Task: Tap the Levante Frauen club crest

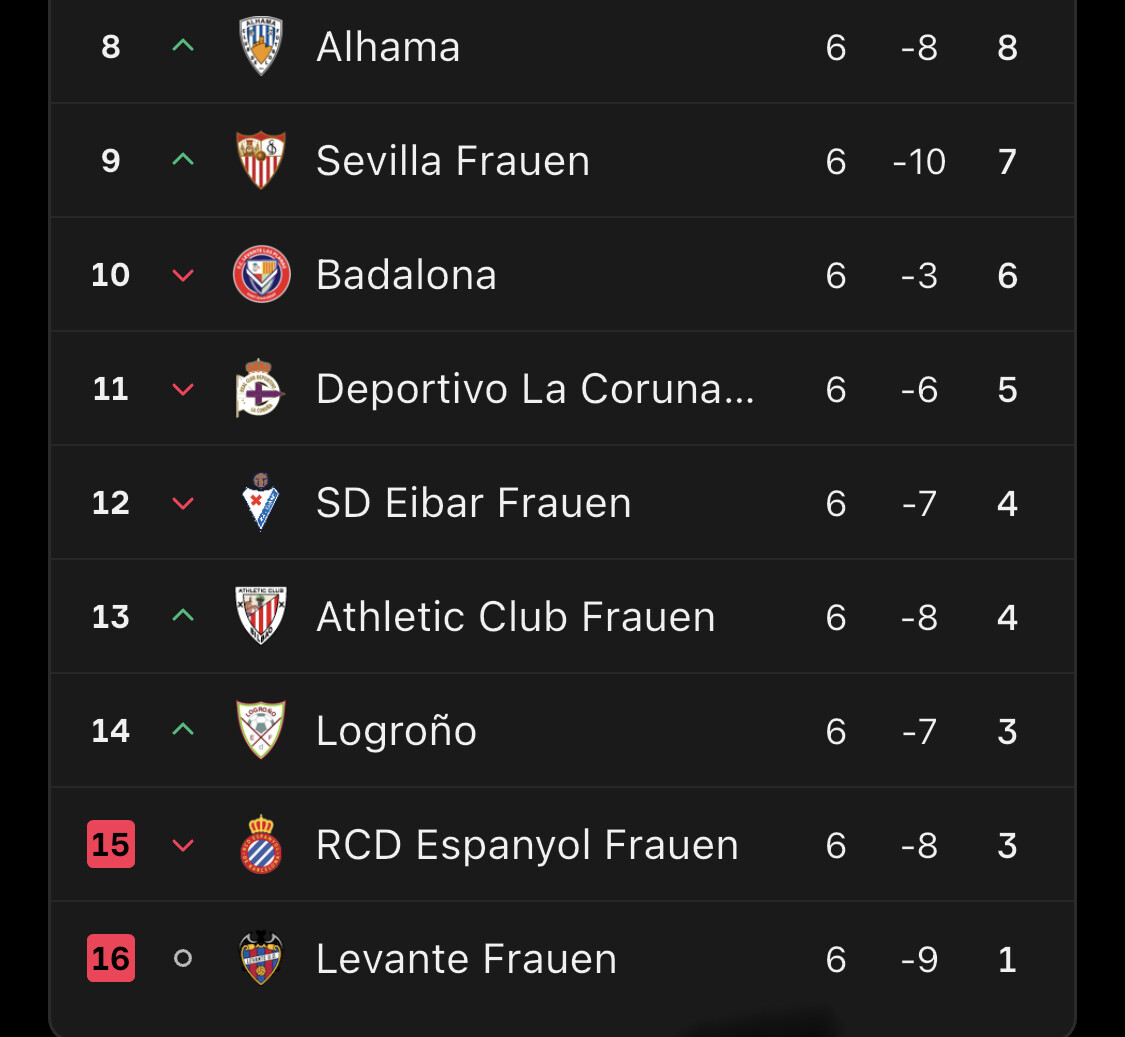Action: pyautogui.click(x=261, y=958)
